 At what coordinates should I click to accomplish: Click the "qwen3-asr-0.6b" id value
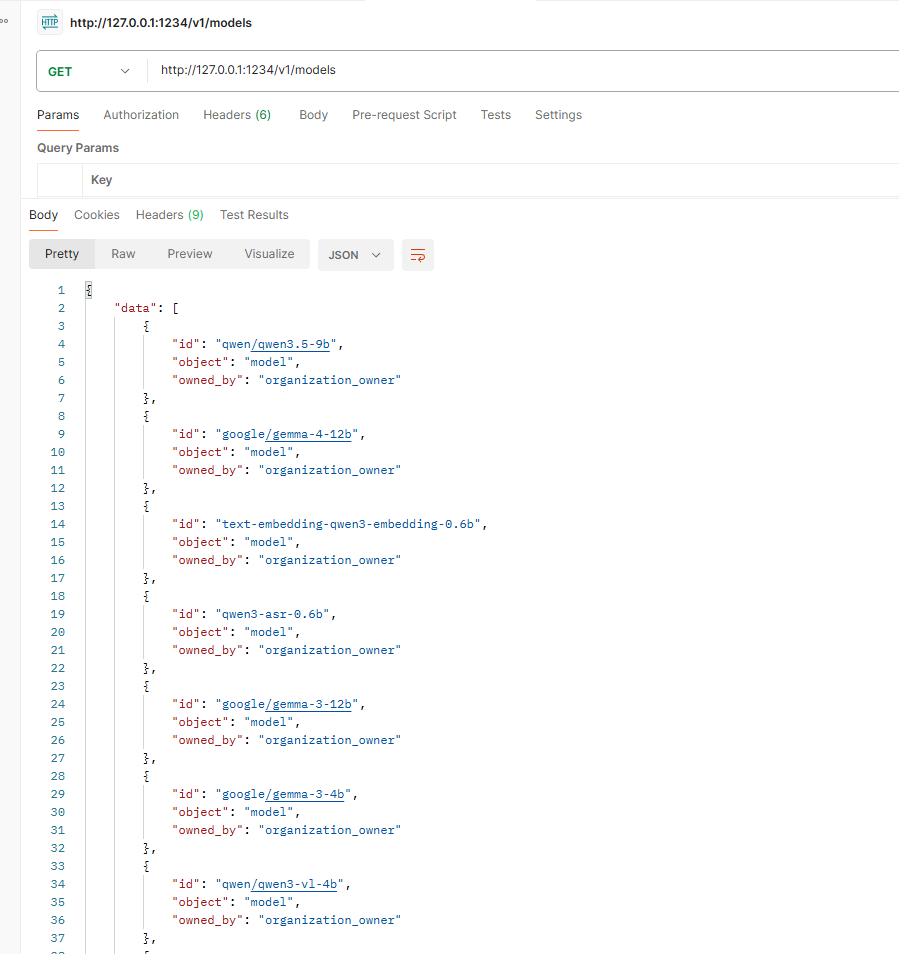pos(272,615)
